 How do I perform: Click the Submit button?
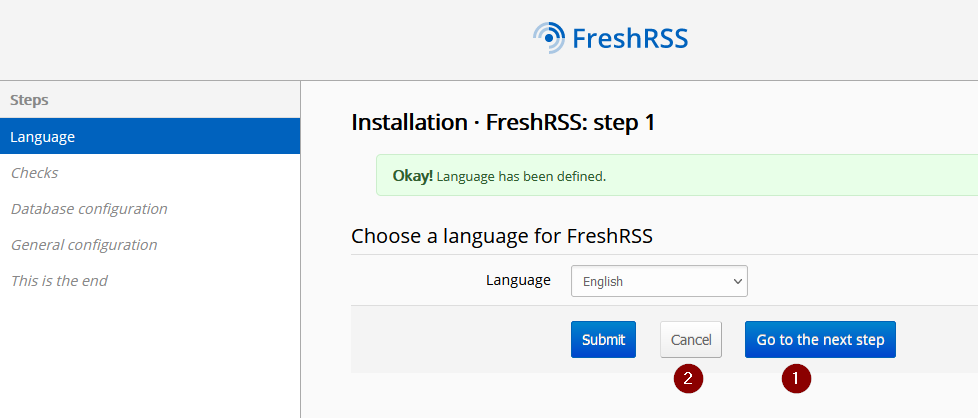click(x=603, y=339)
